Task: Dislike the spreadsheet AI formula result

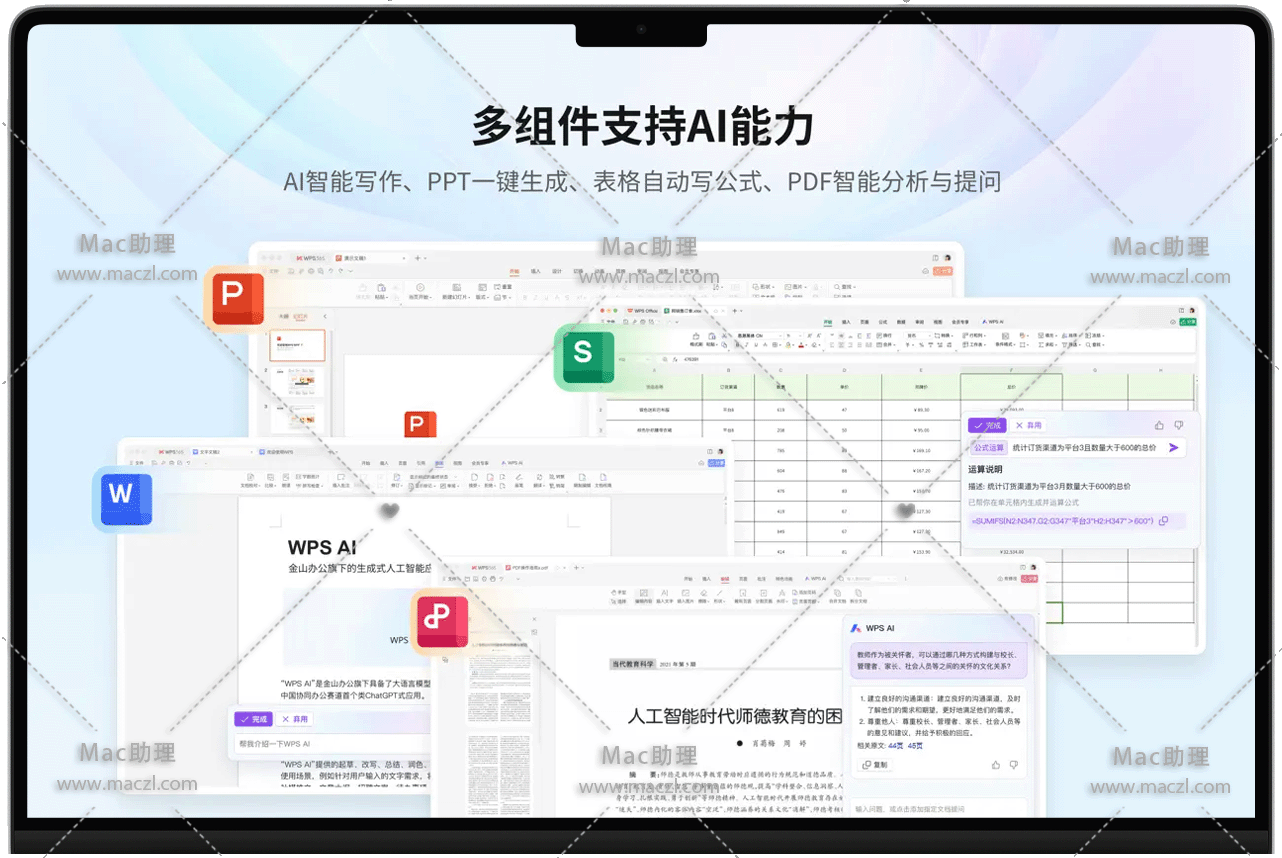Action: pos(1179,425)
